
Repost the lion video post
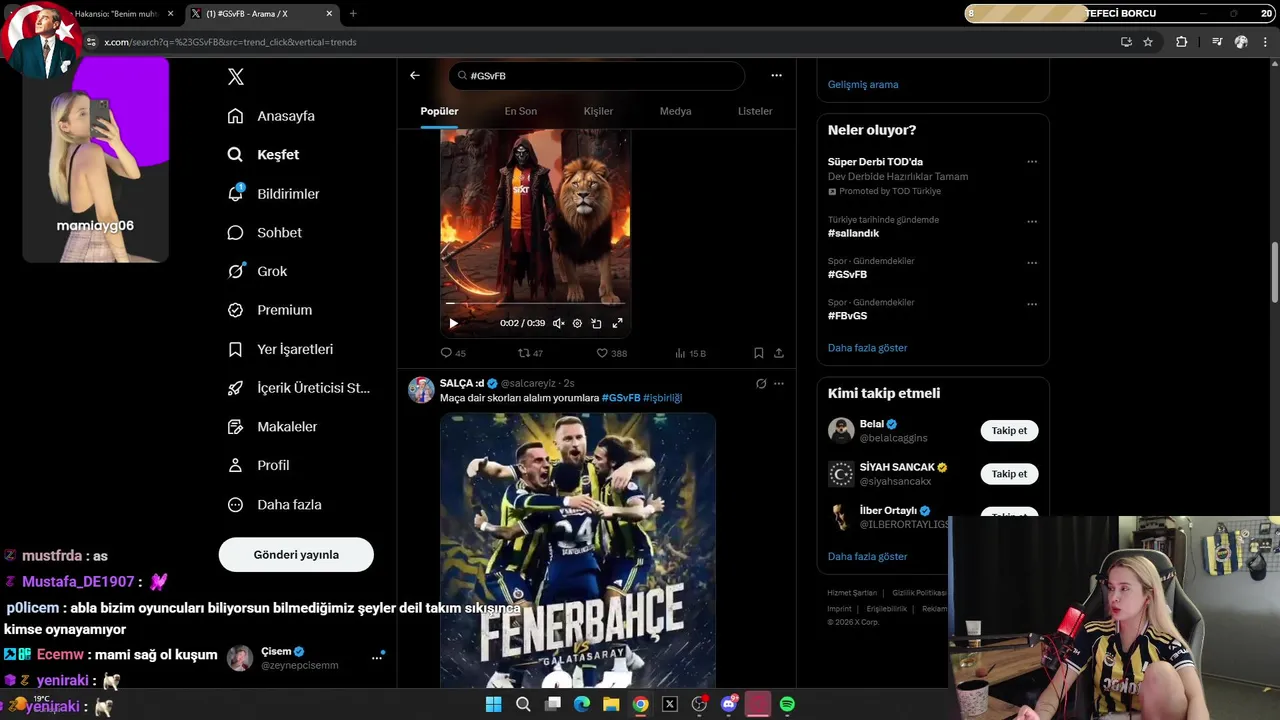point(530,353)
